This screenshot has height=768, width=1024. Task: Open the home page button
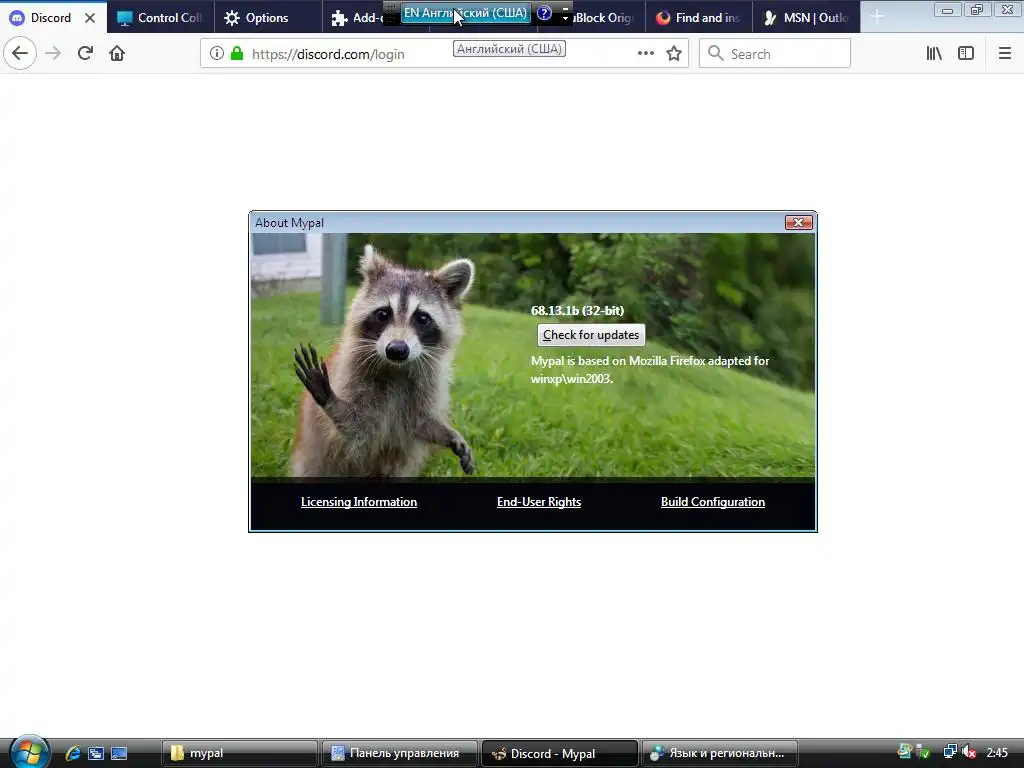(117, 53)
